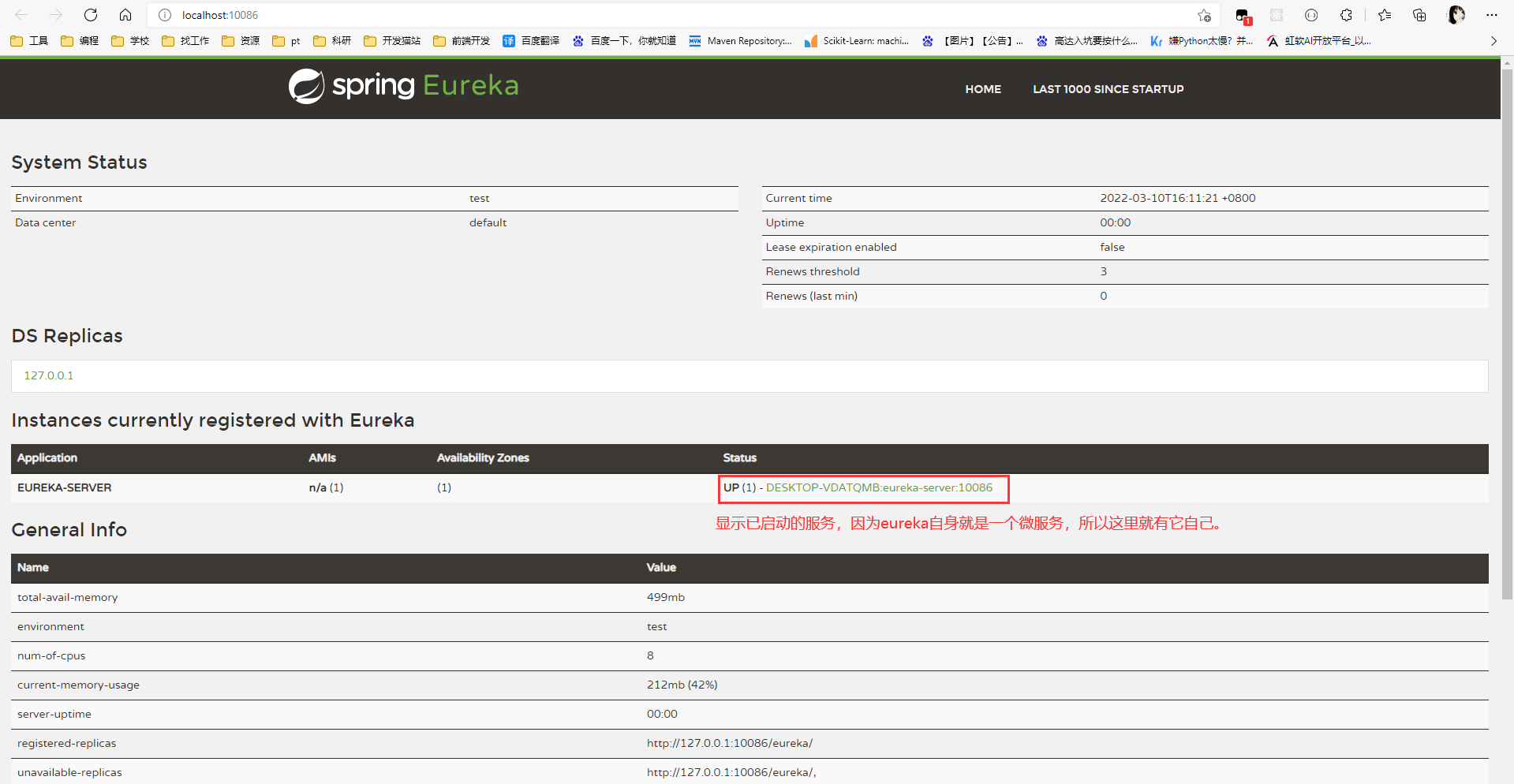Open the 高达入坑要按什么 bookmark
The height and width of the screenshot is (784, 1514).
pos(1086,41)
